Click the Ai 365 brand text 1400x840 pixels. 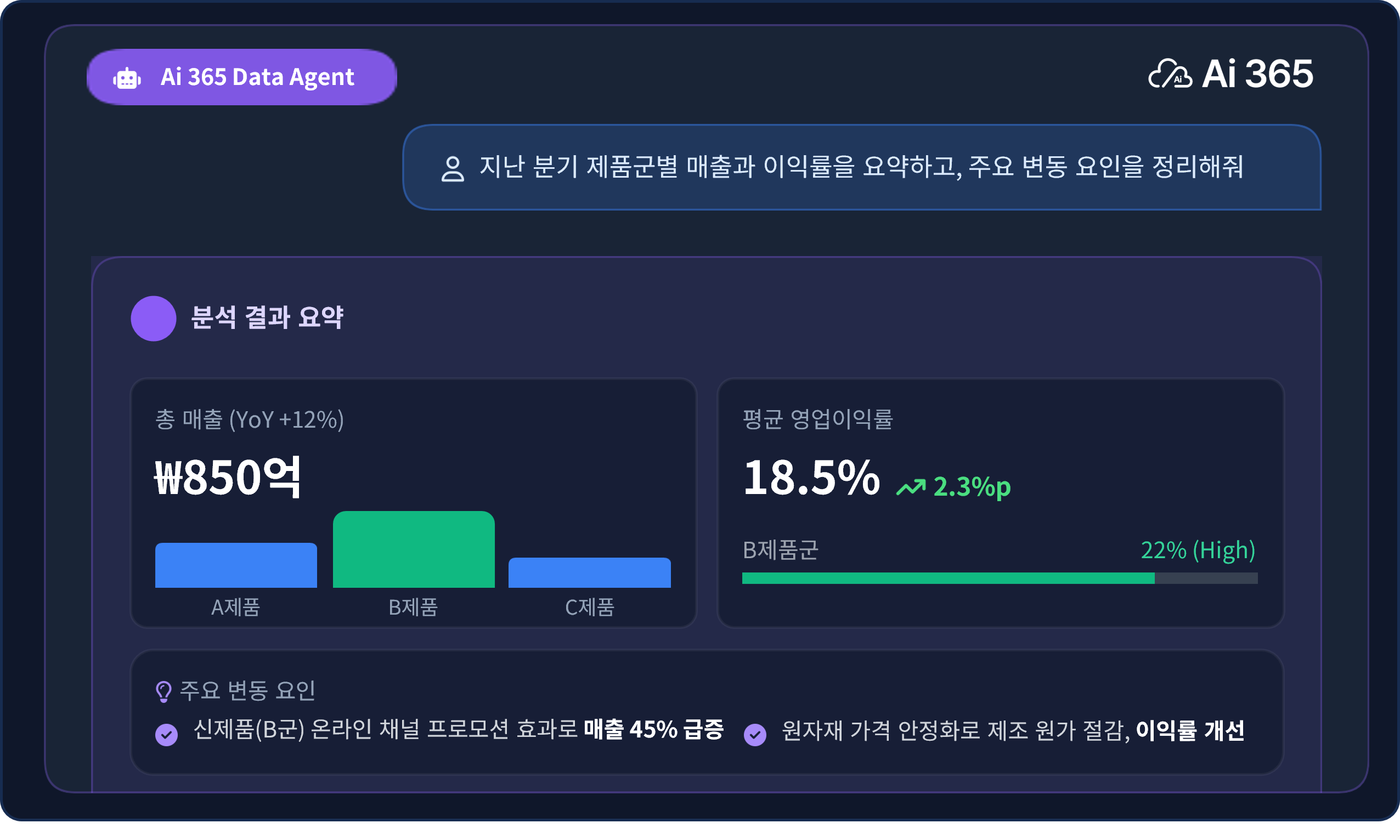coord(1257,73)
